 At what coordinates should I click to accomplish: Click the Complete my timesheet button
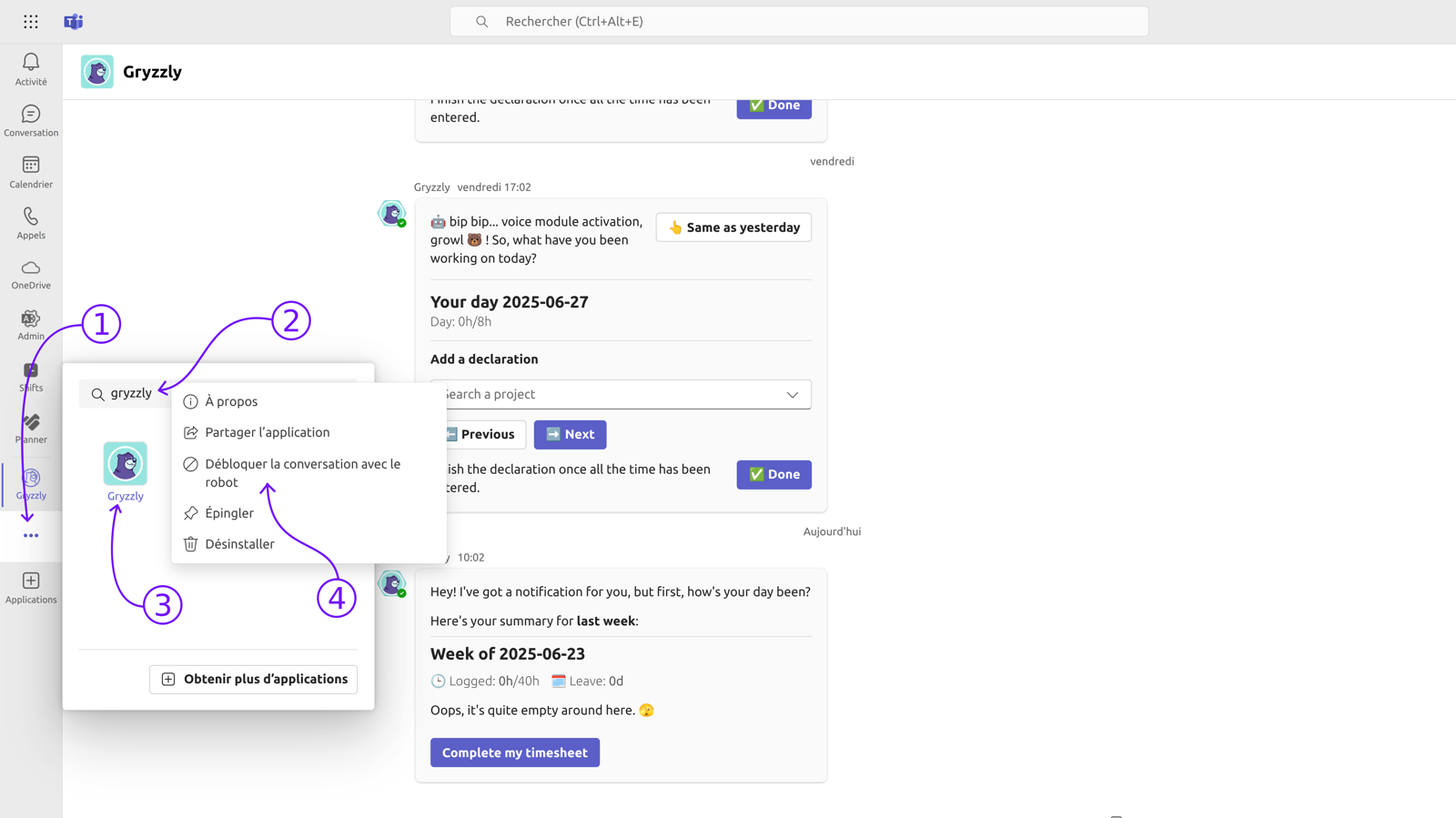point(515,752)
